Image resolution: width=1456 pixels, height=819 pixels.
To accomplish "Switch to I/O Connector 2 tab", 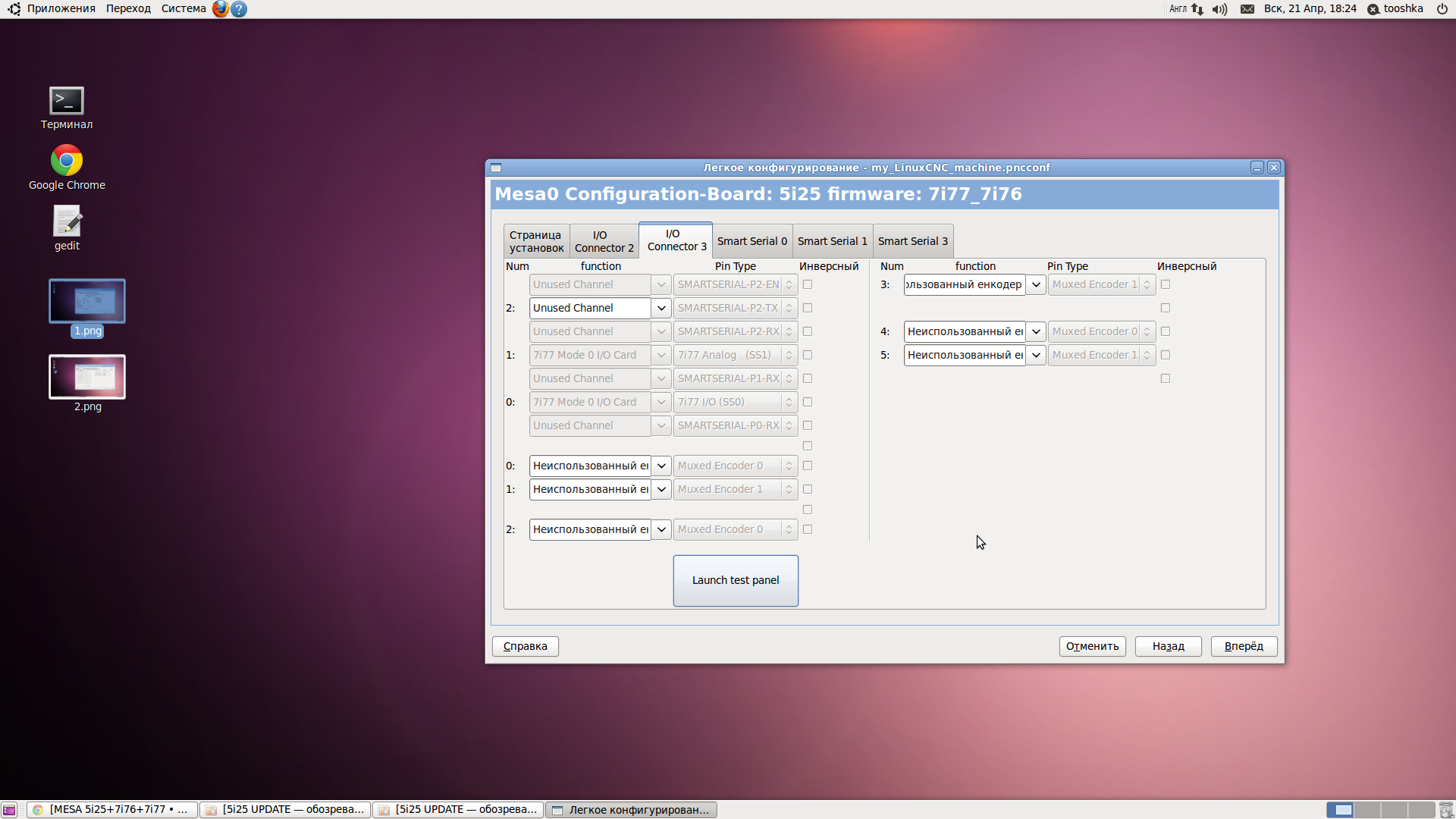I will [x=604, y=241].
